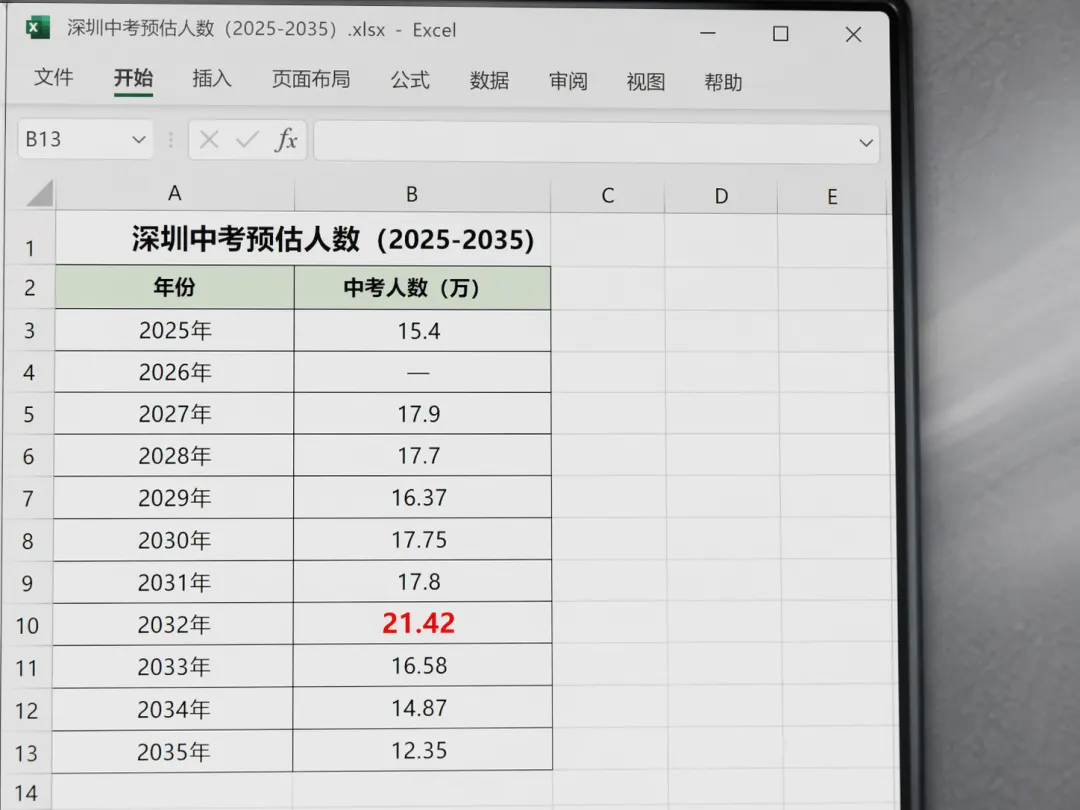Expand the formula bar chevron
Screen dimensions: 1080x810
[x=866, y=143]
